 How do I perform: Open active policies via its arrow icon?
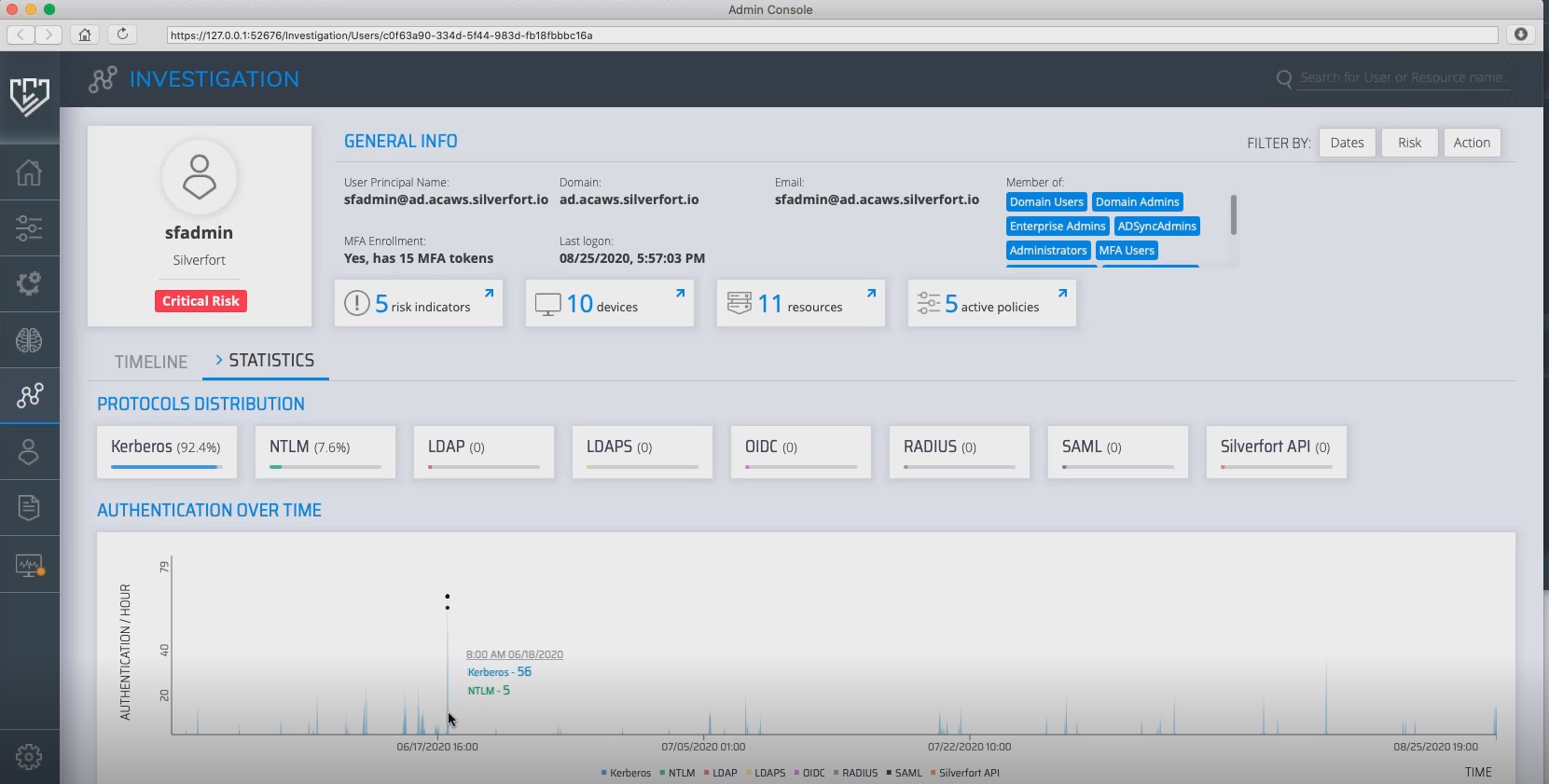coord(1062,293)
